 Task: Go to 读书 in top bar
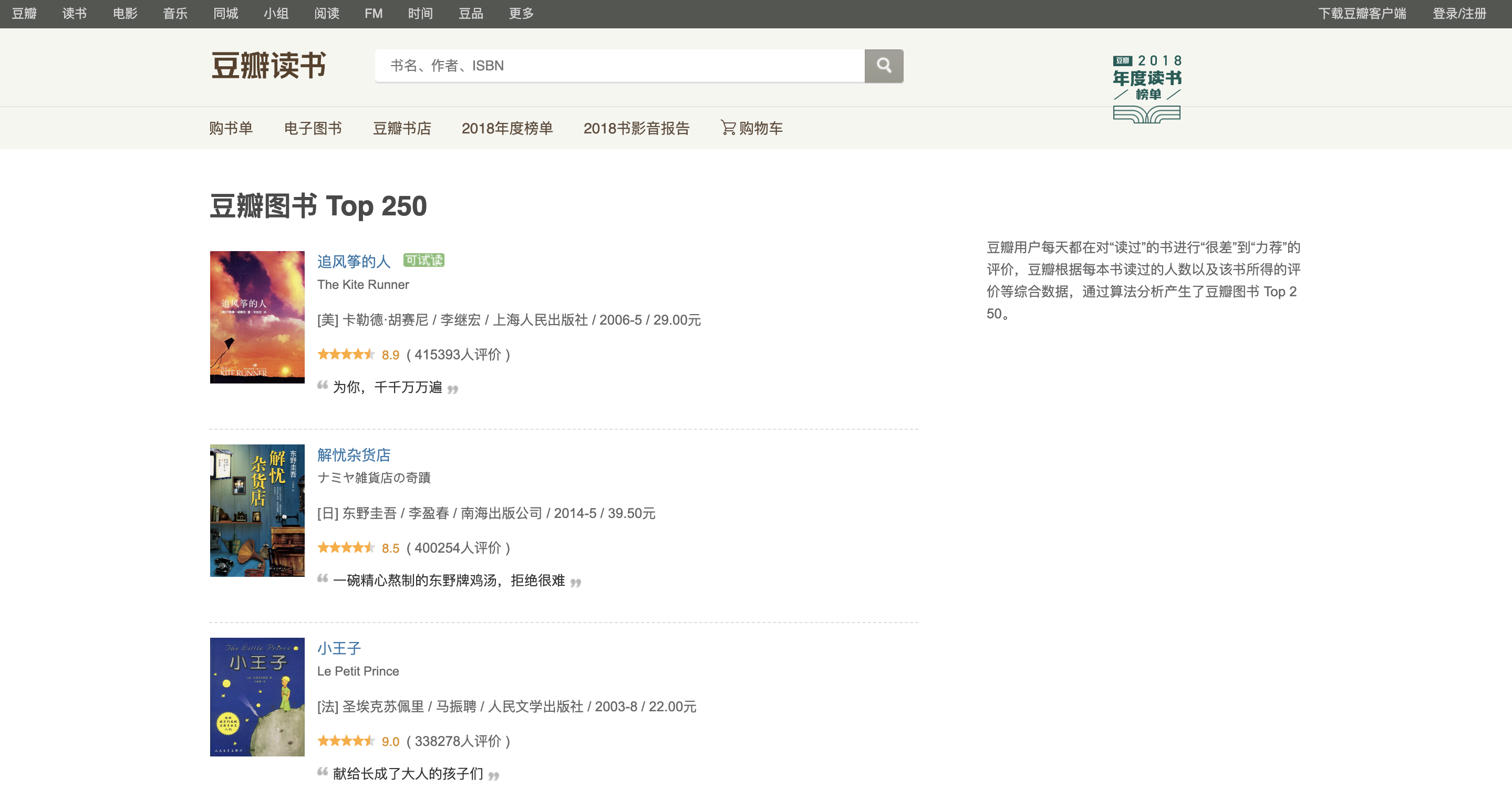coord(75,14)
